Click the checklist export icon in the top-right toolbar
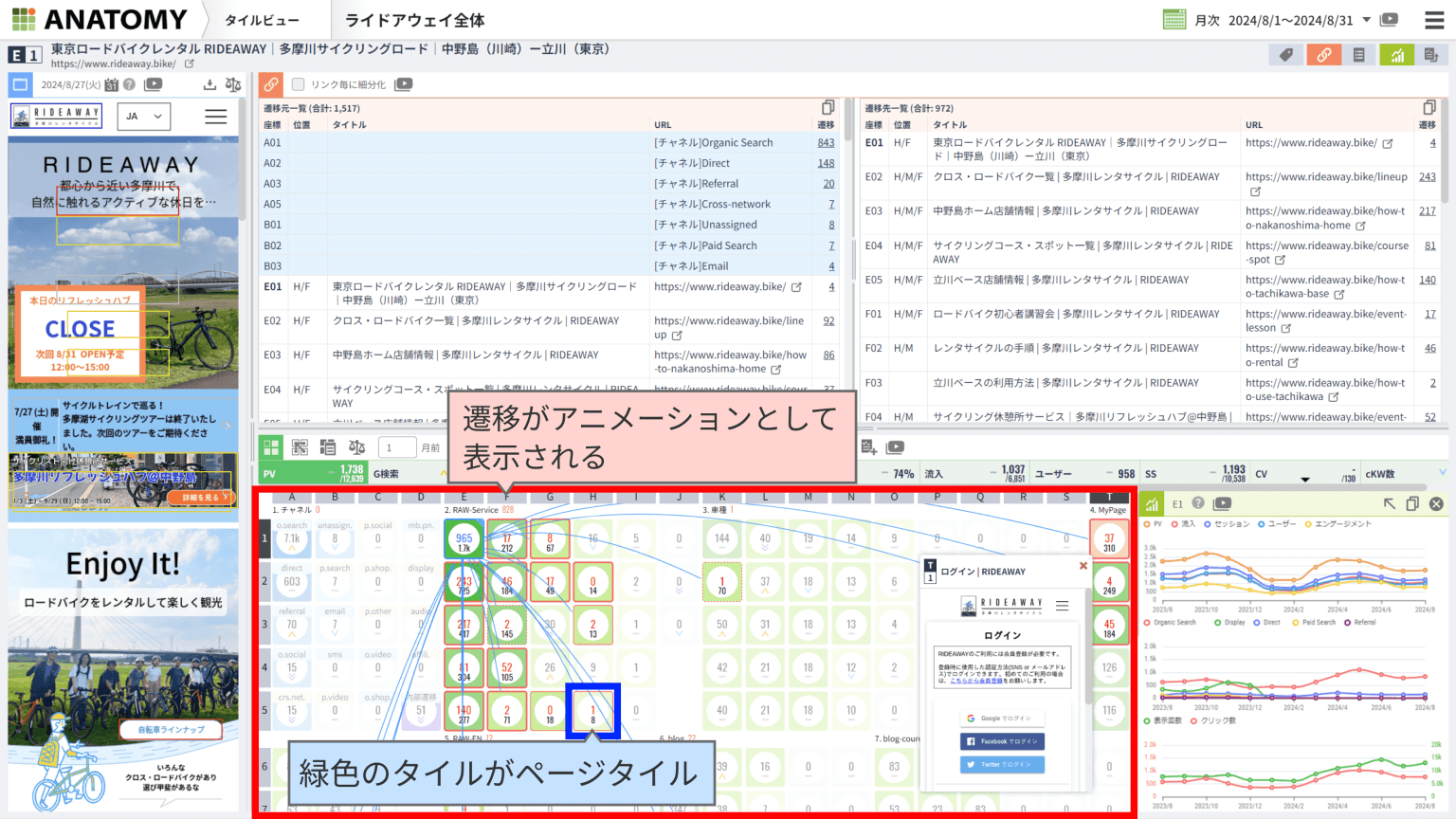 [1431, 56]
